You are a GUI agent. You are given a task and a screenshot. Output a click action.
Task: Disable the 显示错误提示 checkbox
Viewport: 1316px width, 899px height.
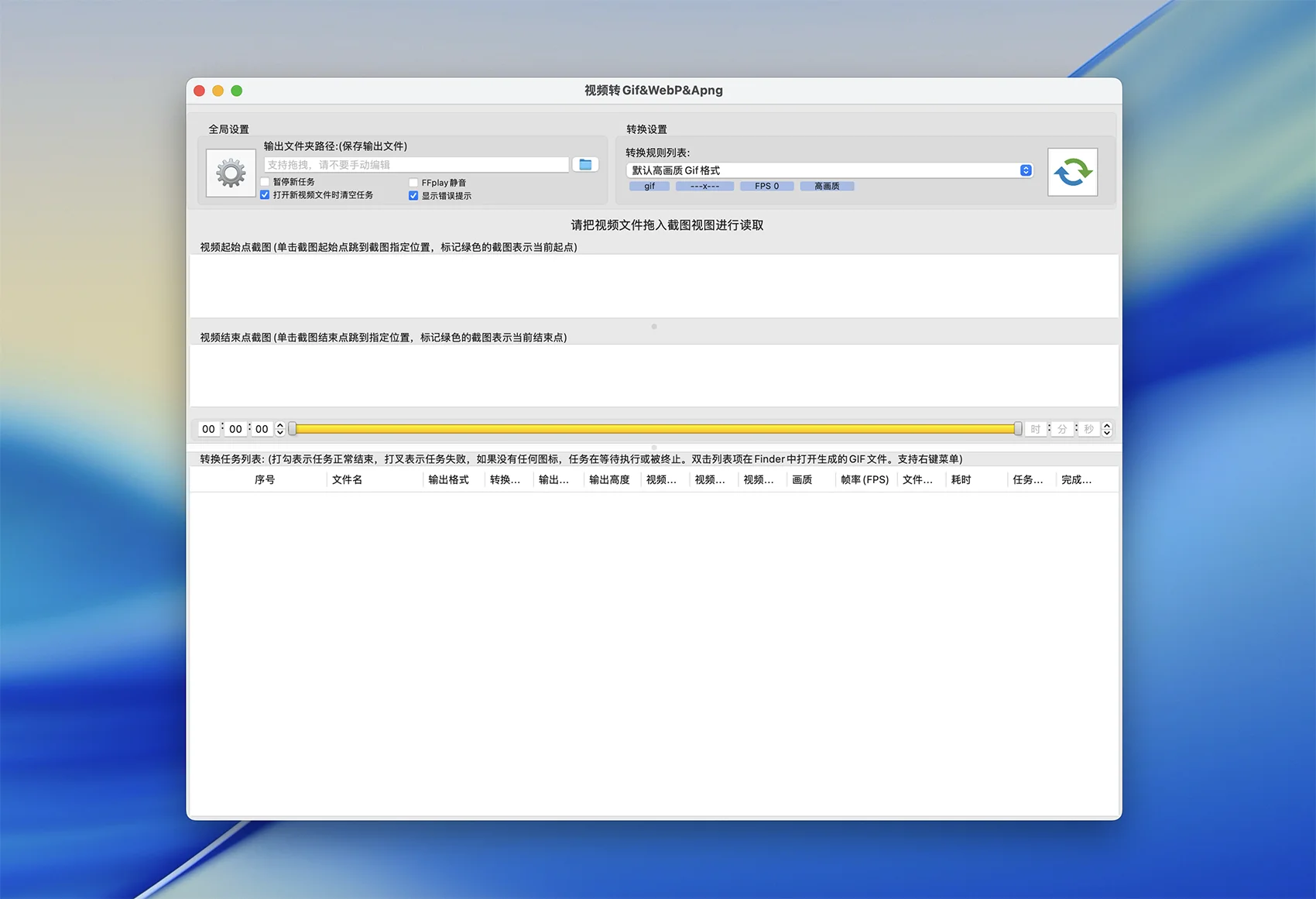pos(413,196)
